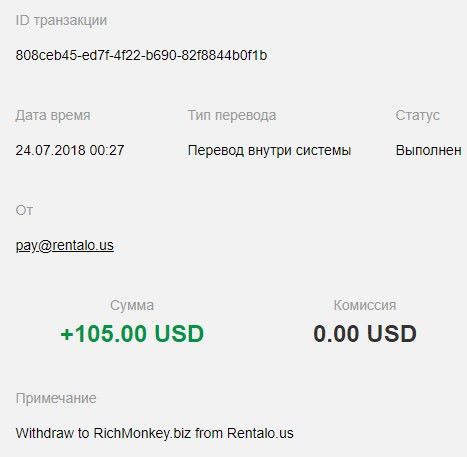Click the time 00:27 in date field
The image size is (467, 457).
[x=107, y=150]
